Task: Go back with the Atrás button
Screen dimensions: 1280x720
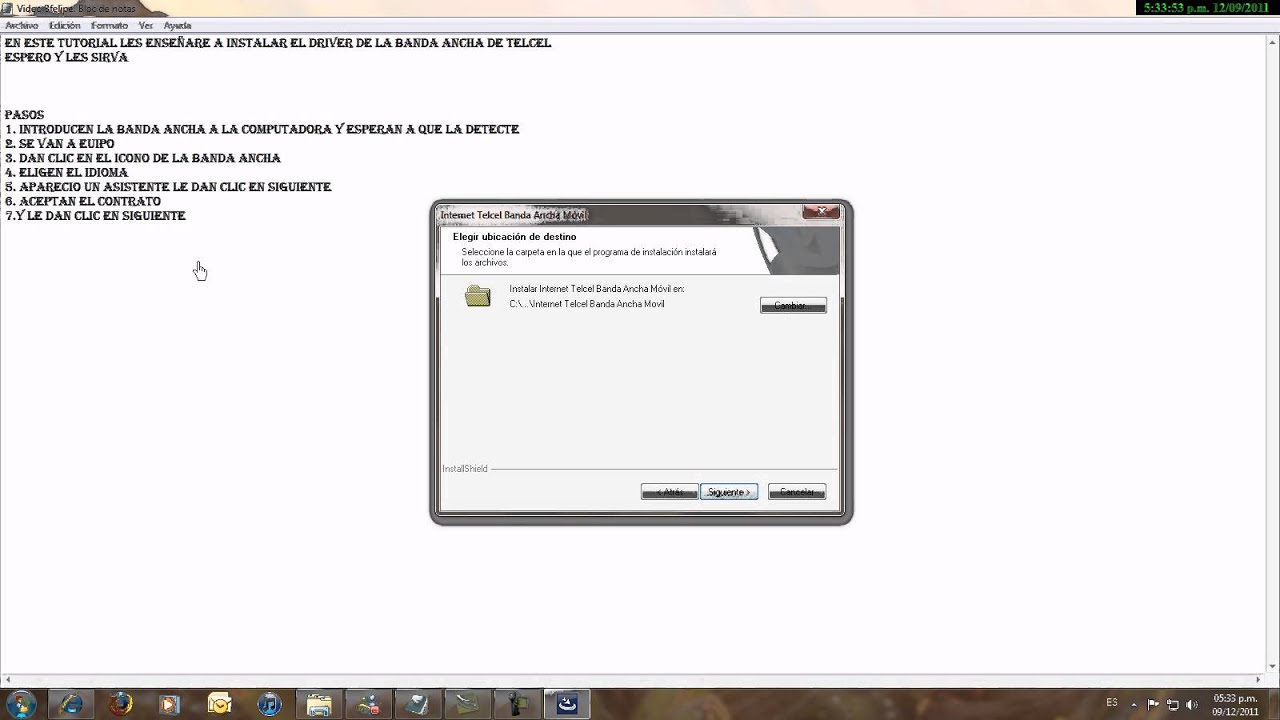Action: coord(669,492)
